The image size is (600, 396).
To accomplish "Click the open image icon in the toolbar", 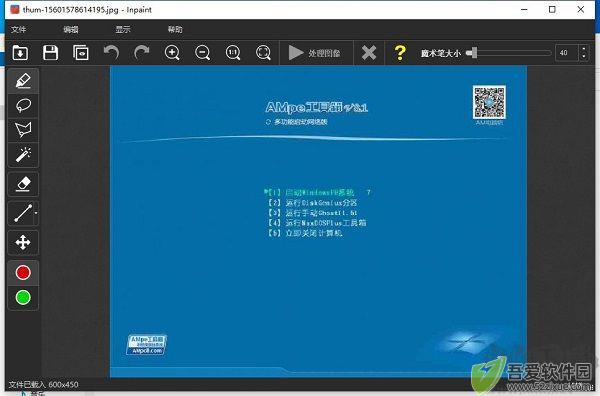I will click(20, 53).
